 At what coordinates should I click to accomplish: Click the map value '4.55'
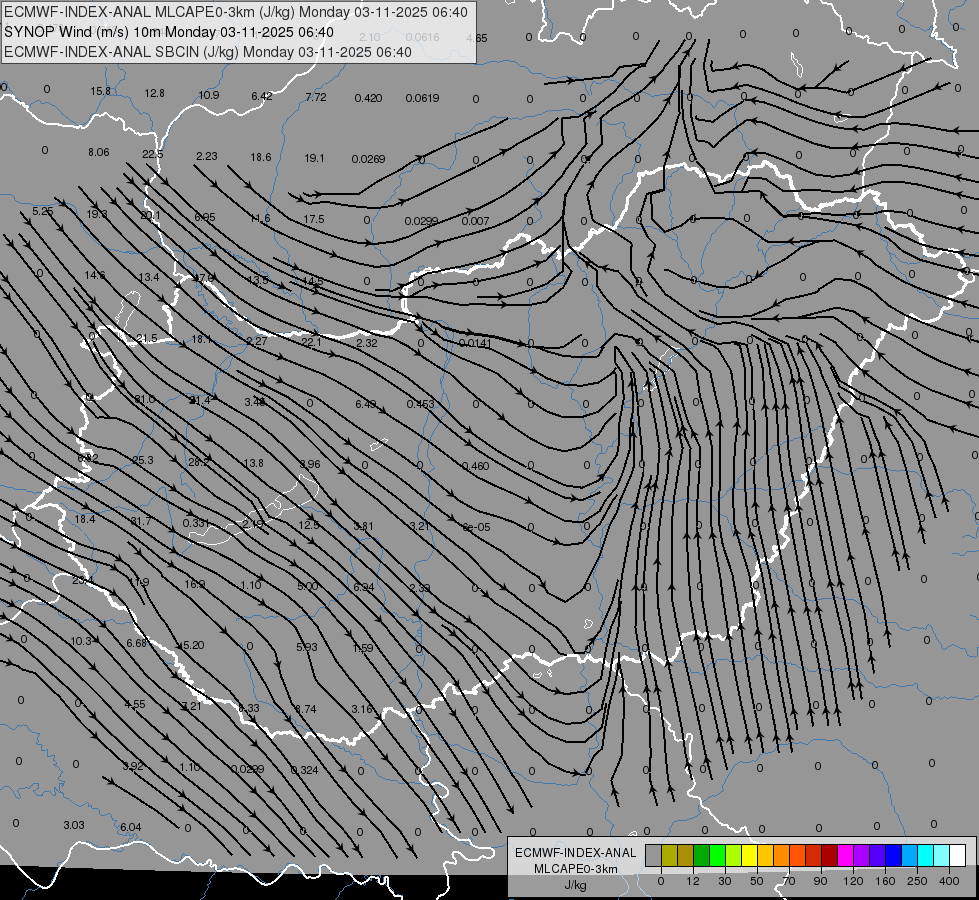[x=134, y=704]
